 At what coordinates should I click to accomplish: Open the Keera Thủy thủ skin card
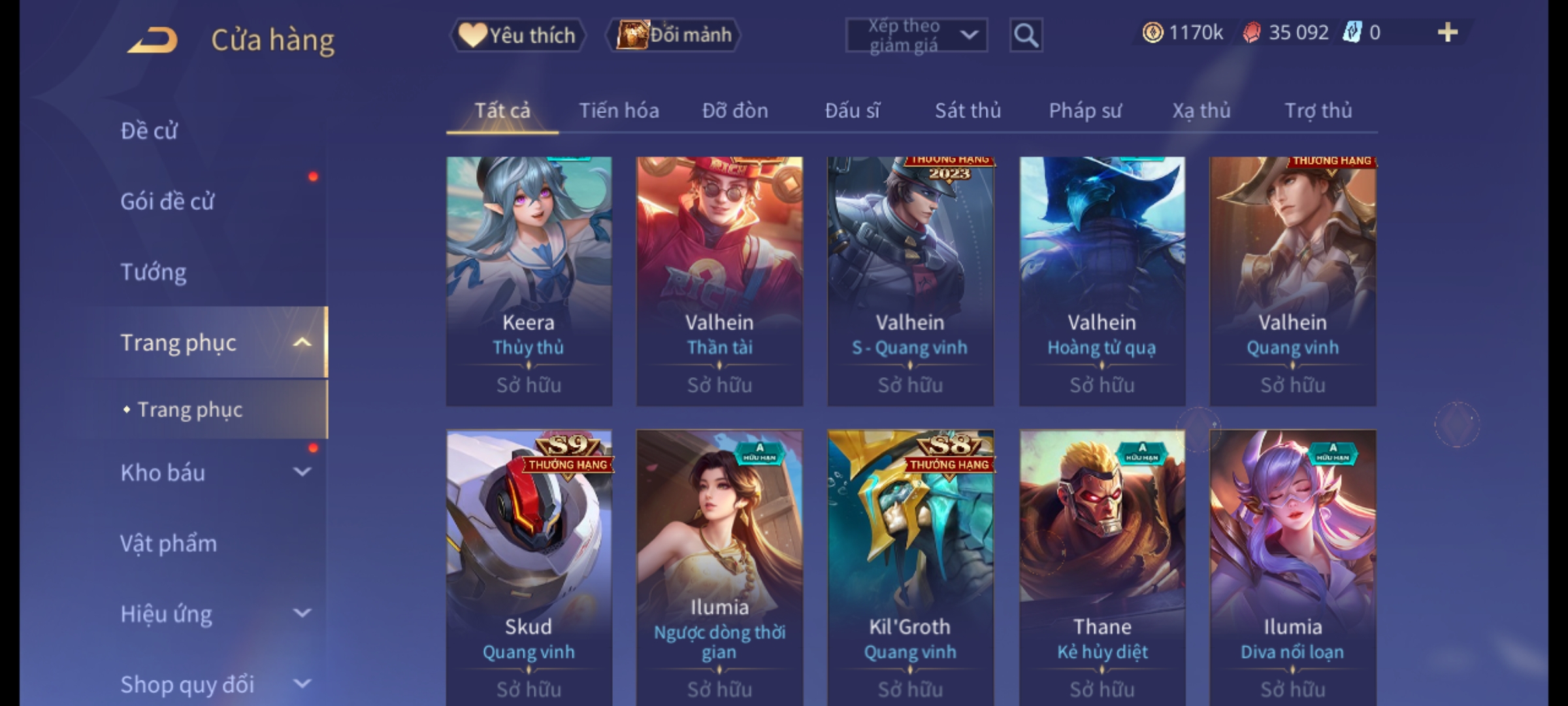click(x=529, y=281)
